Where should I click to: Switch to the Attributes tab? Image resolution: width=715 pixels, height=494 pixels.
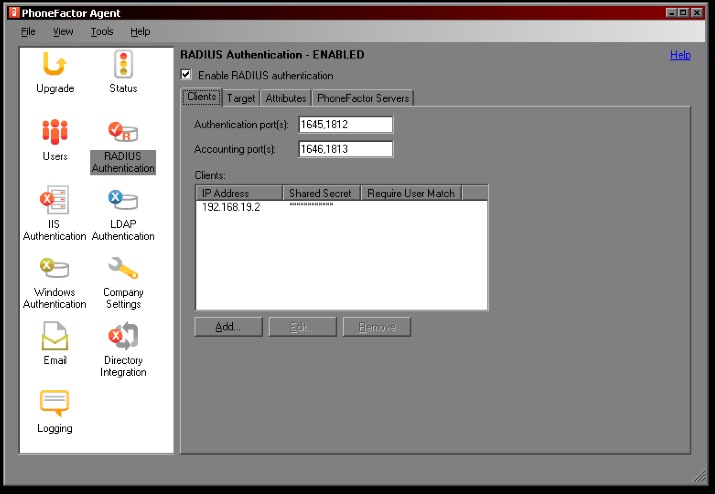click(x=286, y=98)
